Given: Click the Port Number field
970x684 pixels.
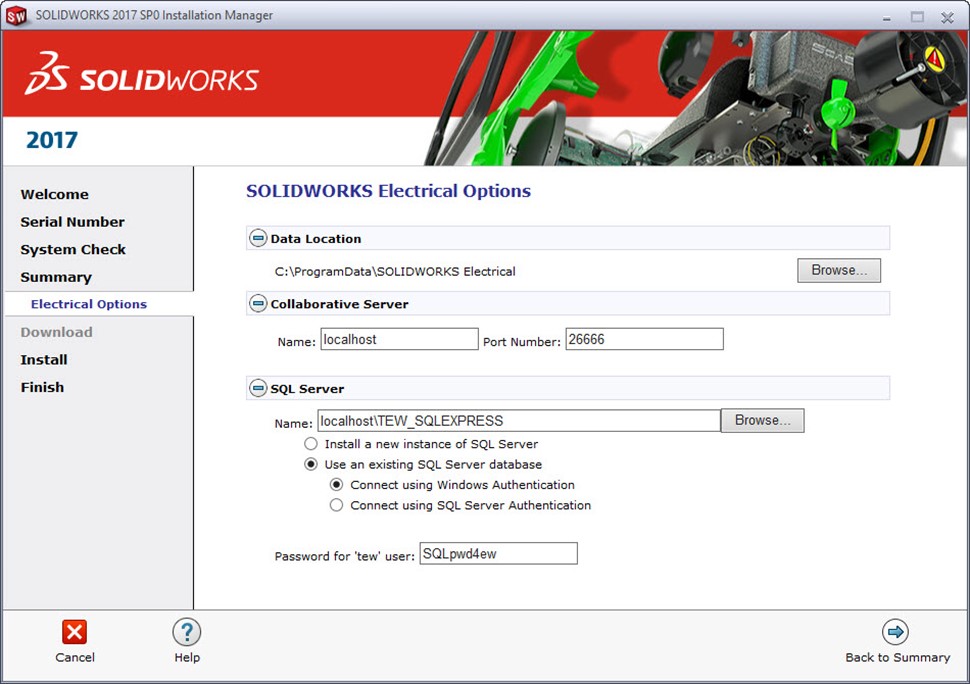Looking at the screenshot, I should [x=643, y=340].
